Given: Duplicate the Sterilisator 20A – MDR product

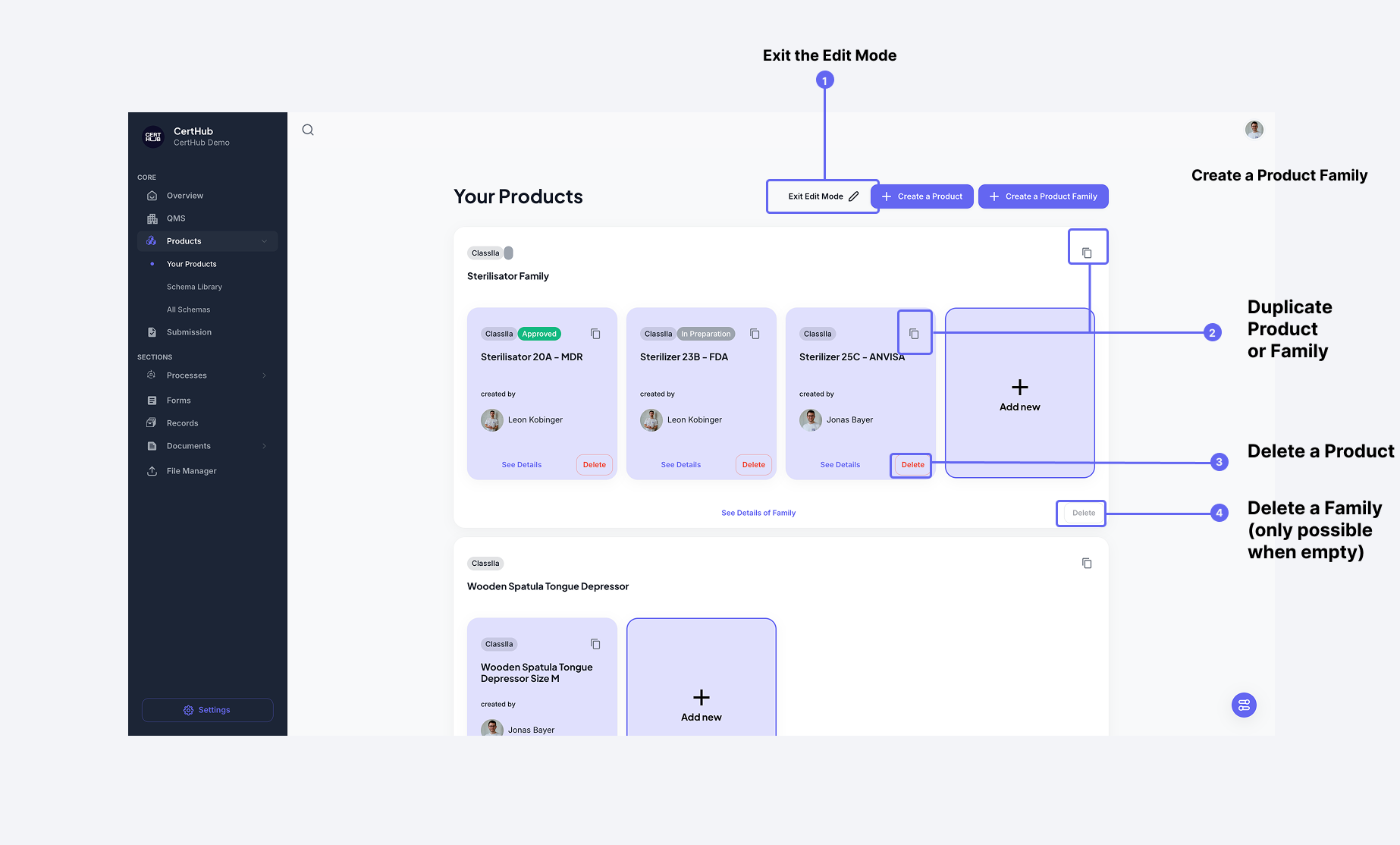Looking at the screenshot, I should pyautogui.click(x=595, y=334).
